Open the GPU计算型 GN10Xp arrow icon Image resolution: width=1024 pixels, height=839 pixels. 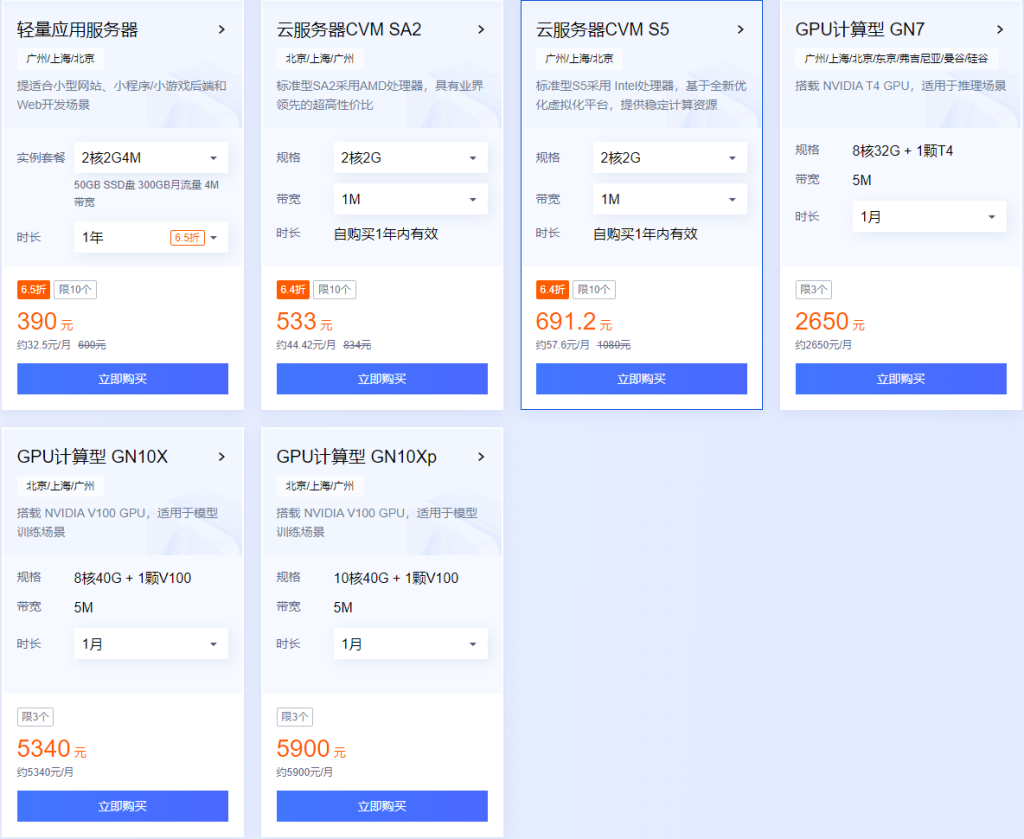pos(481,457)
